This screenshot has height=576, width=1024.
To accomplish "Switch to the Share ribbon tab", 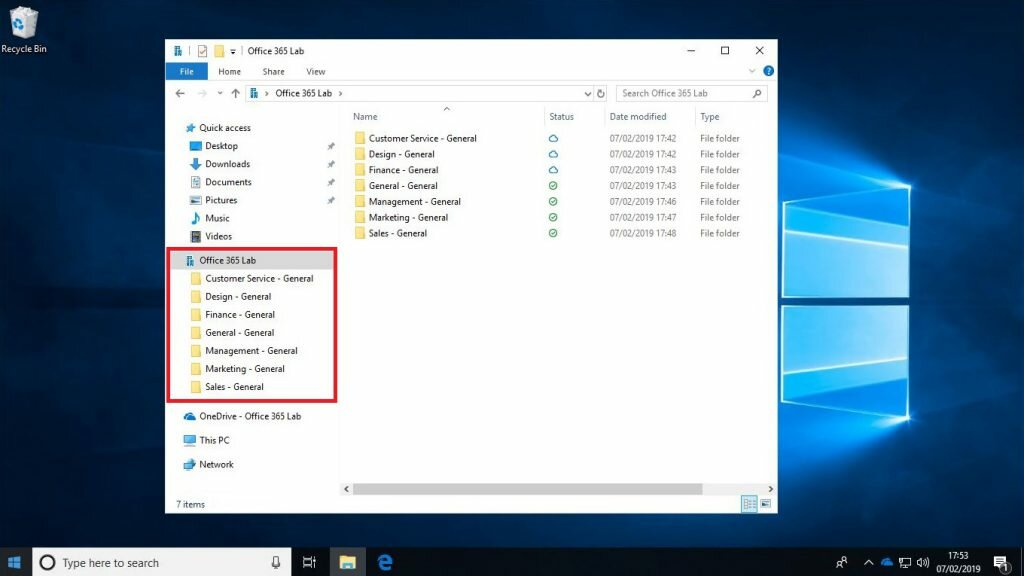I will point(273,72).
